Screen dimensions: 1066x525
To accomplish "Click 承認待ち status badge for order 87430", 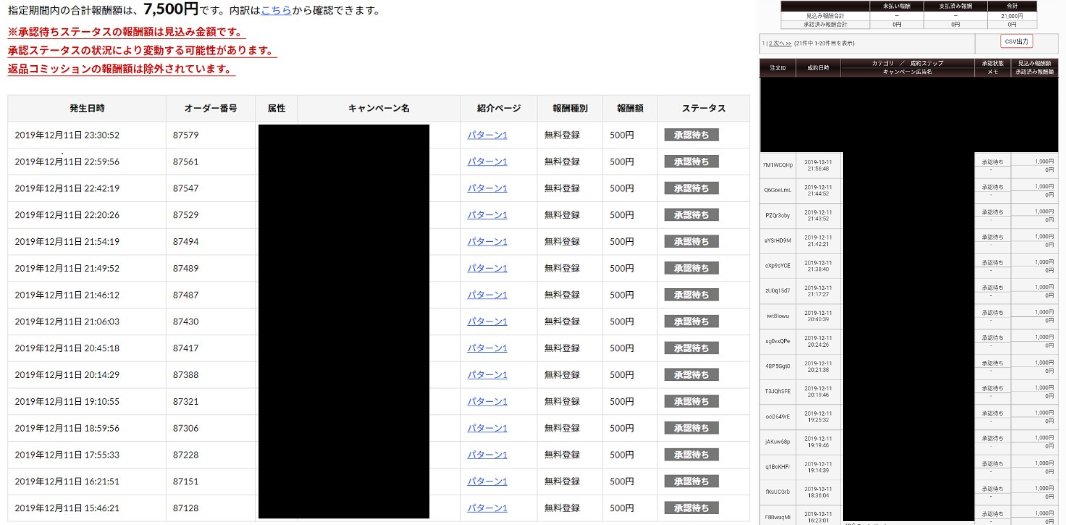I will click(691, 322).
